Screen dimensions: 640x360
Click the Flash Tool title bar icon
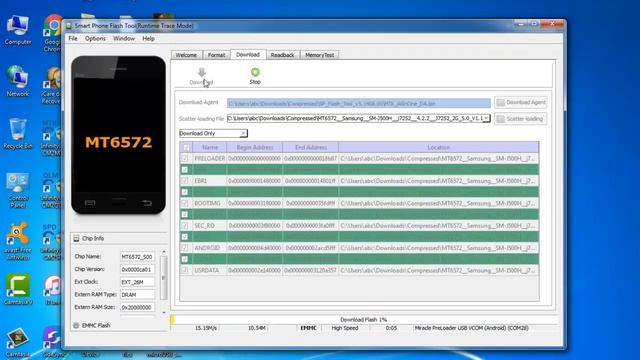click(x=69, y=26)
